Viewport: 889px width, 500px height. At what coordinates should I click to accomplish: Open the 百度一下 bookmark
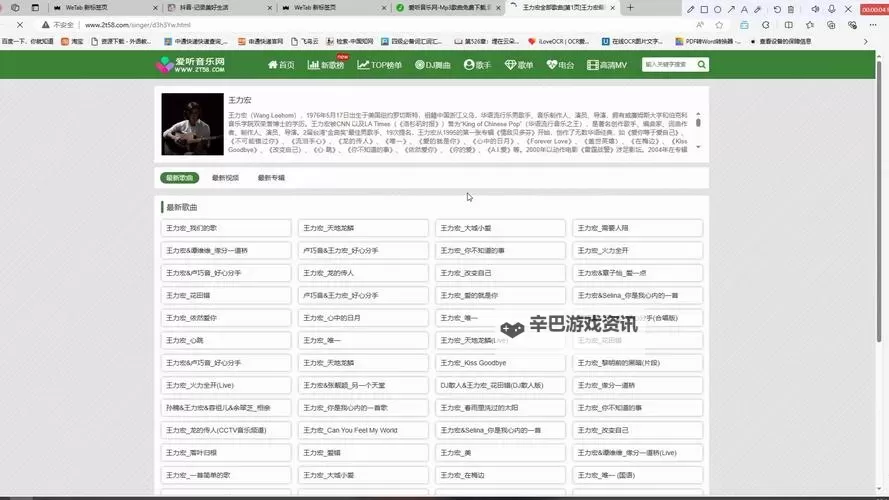(x=27, y=41)
